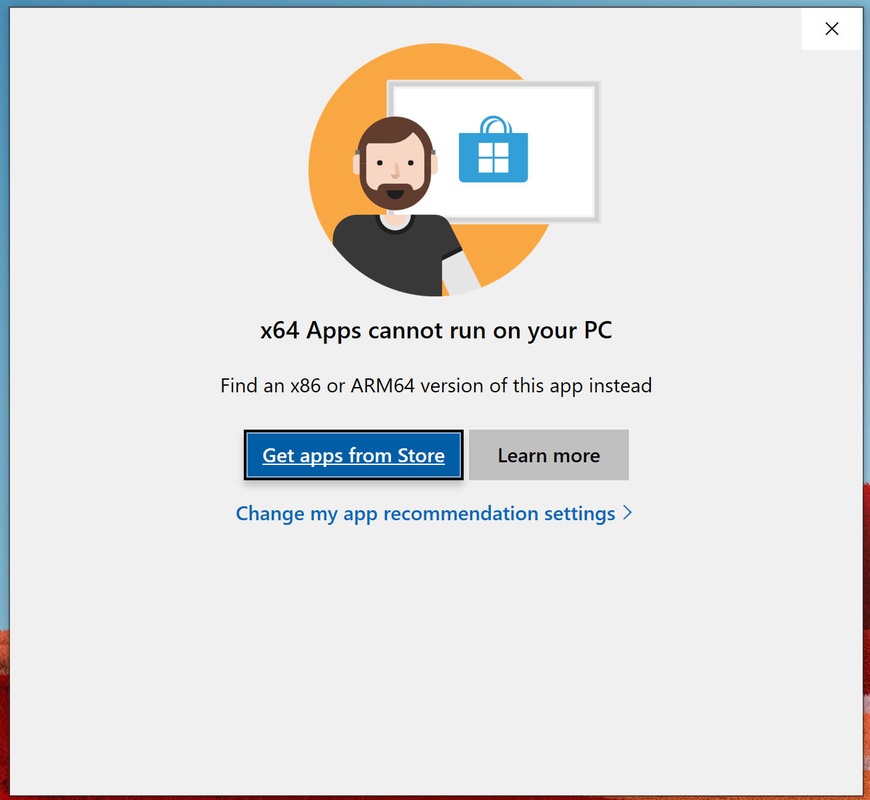
Task: Select the "Find an x86 or ARM64 version" text
Action: point(352,386)
